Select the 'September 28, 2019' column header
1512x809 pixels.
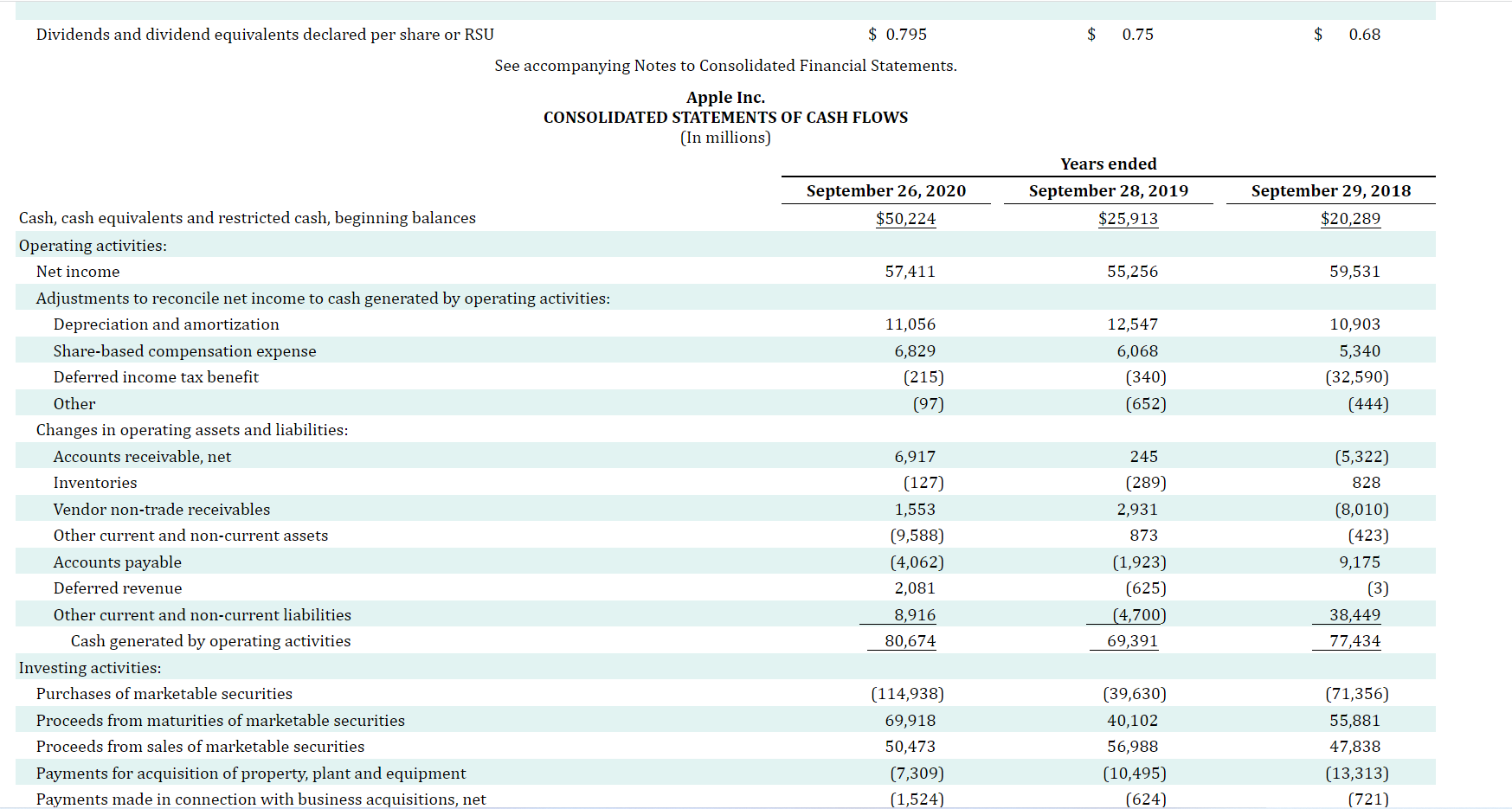pos(1109,191)
